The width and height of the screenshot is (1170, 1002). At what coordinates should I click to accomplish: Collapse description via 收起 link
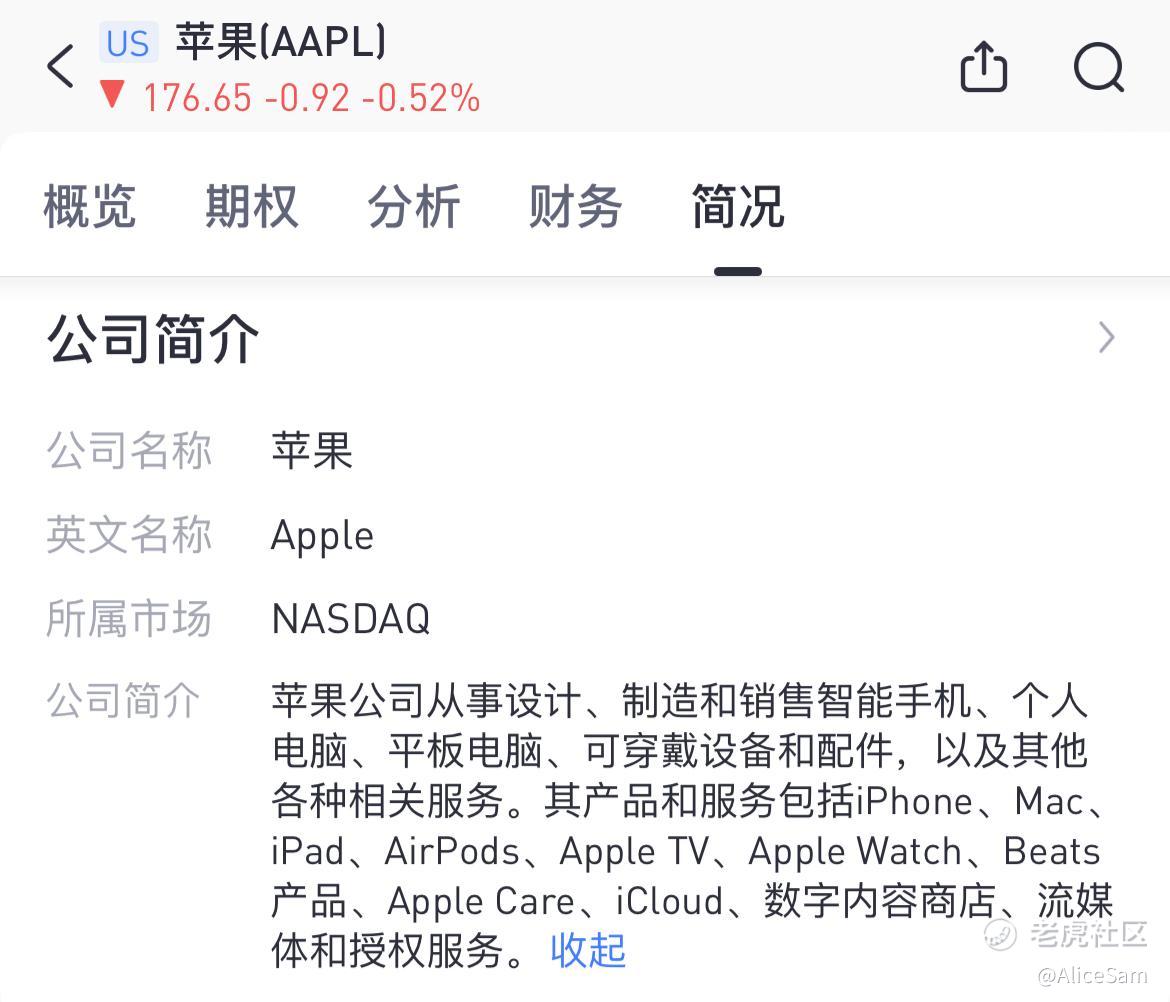click(588, 951)
